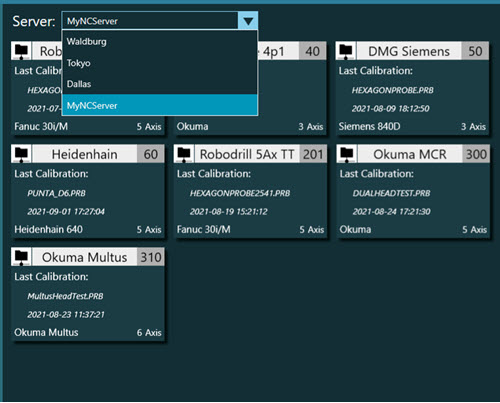Click the Heidenhain machine folder icon
The height and width of the screenshot is (403, 500).
click(21, 154)
